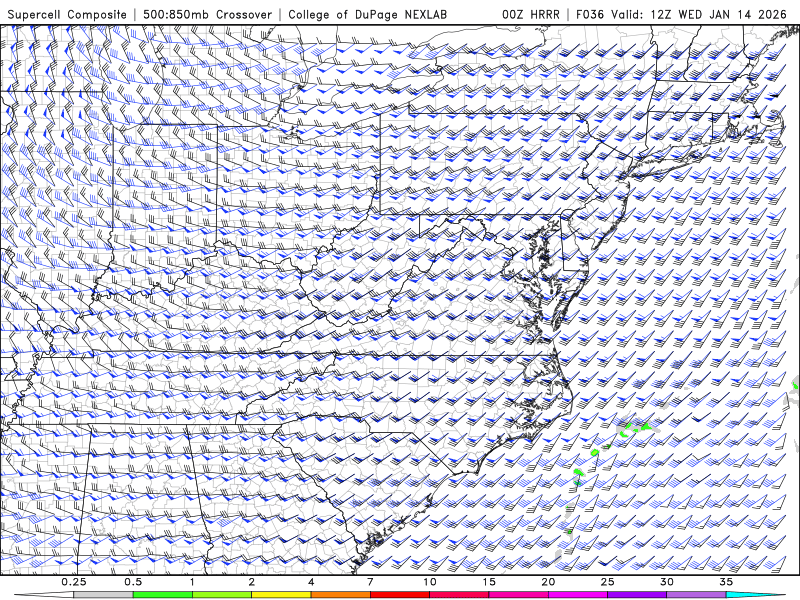Click the '1' legend value
This screenshot has height=600, width=800.
(x=192, y=582)
